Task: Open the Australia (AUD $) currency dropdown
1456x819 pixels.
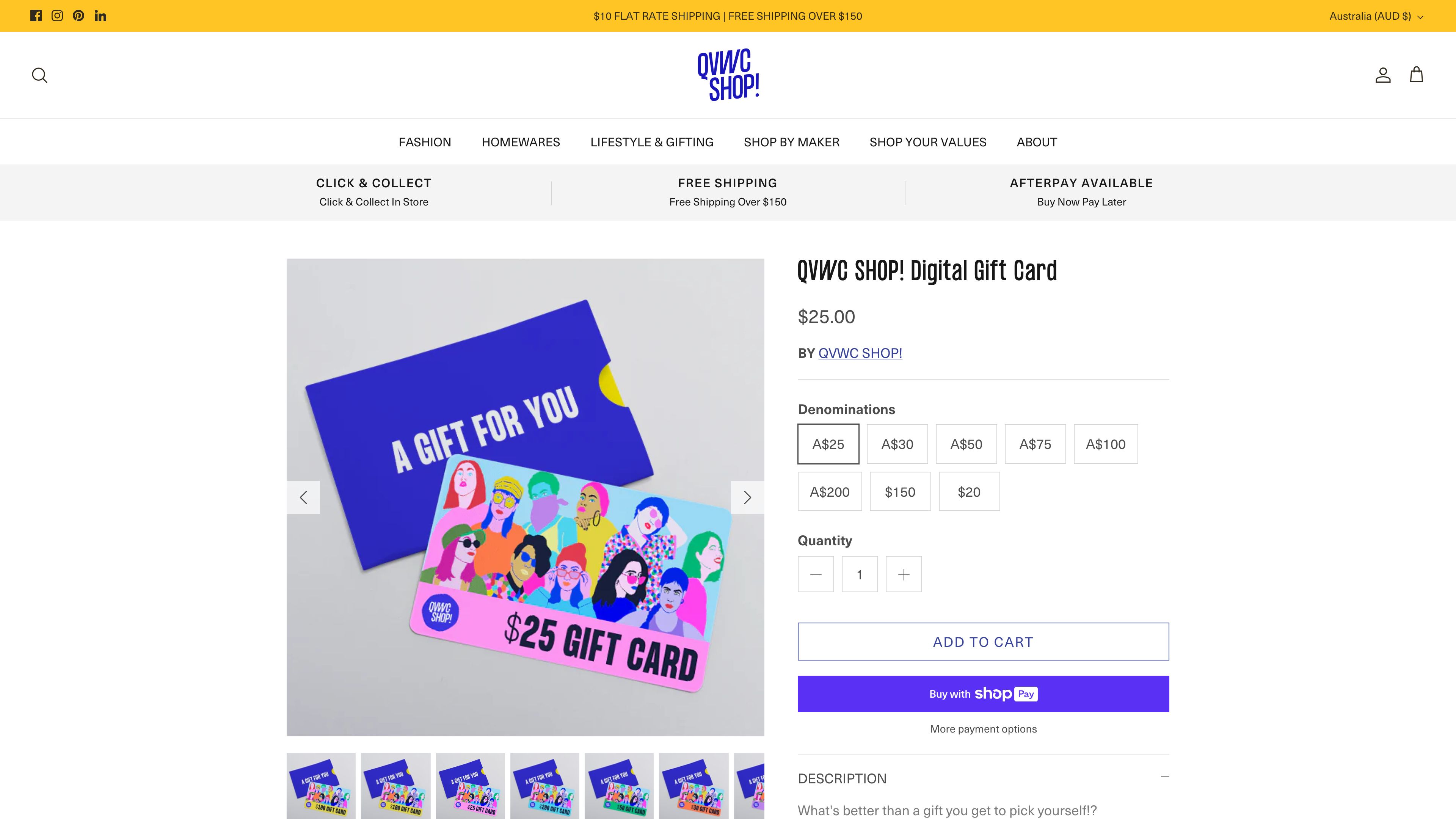Action: (1376, 16)
